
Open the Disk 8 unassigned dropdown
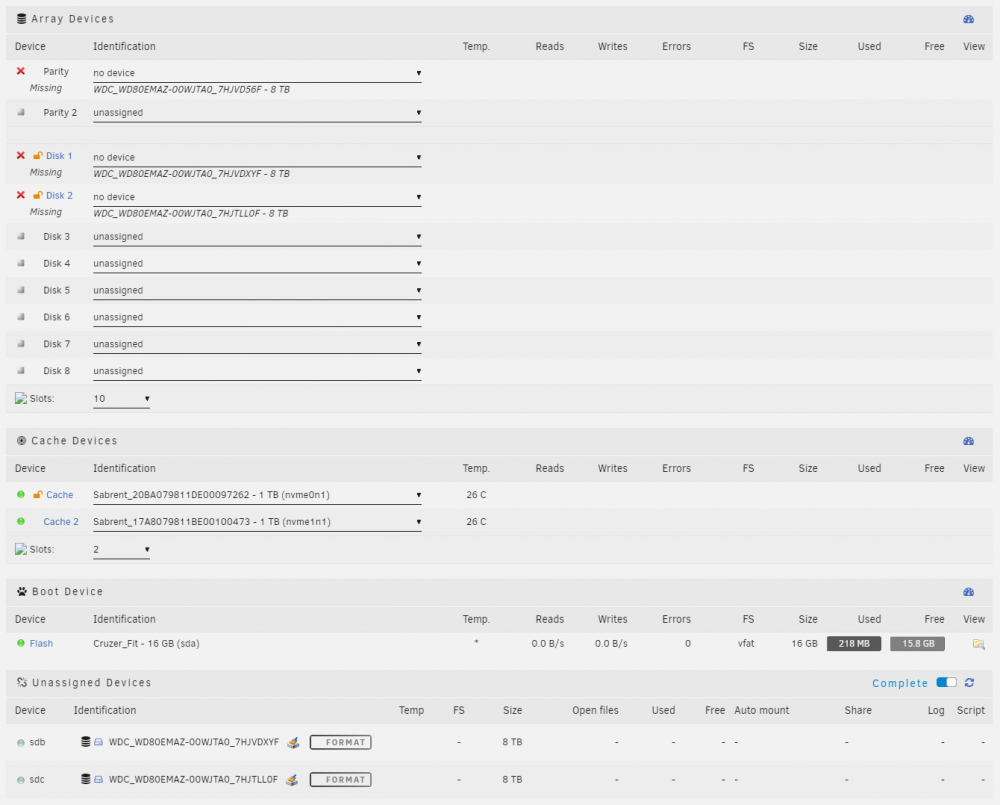coord(257,371)
